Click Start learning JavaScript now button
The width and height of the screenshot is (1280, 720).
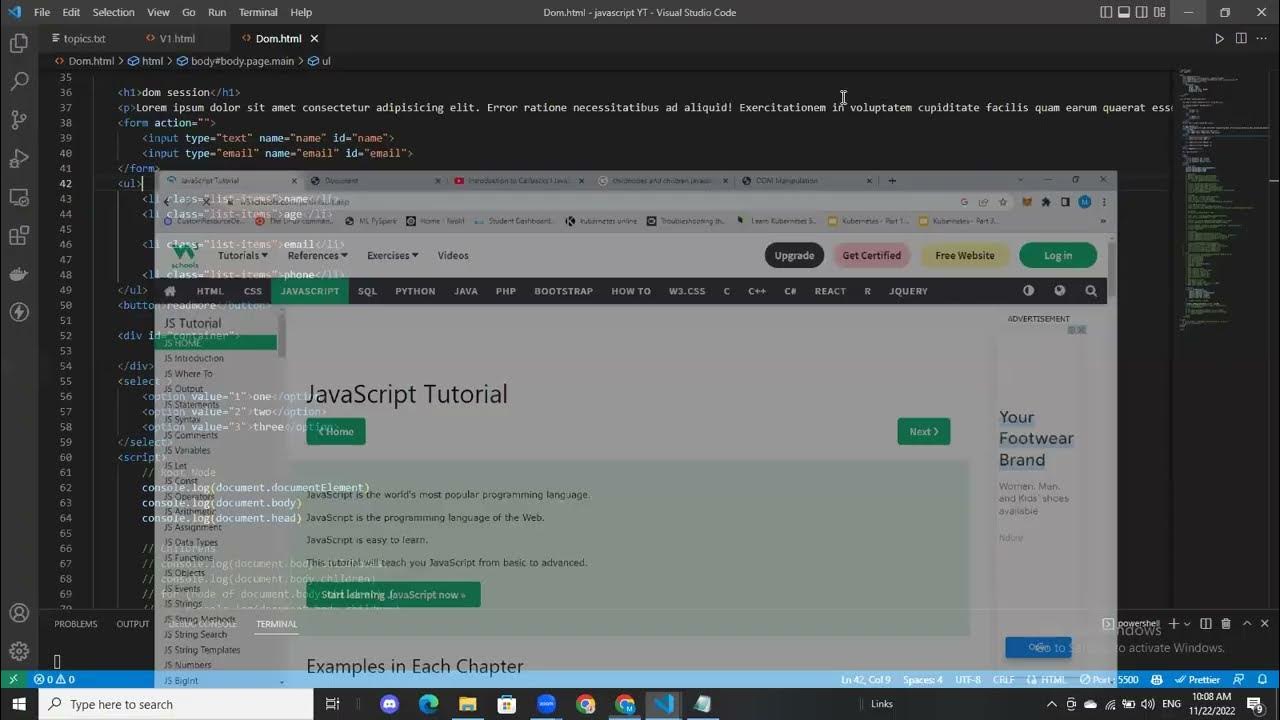pos(393,594)
